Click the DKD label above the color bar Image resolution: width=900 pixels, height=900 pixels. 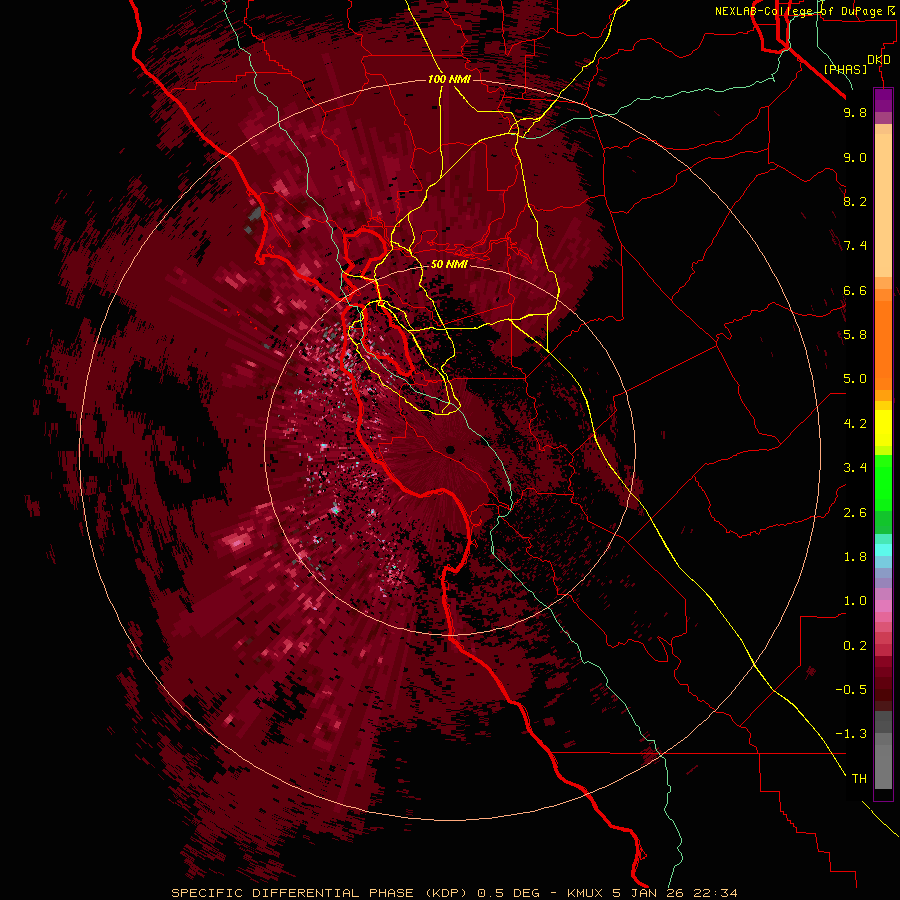tap(879, 60)
